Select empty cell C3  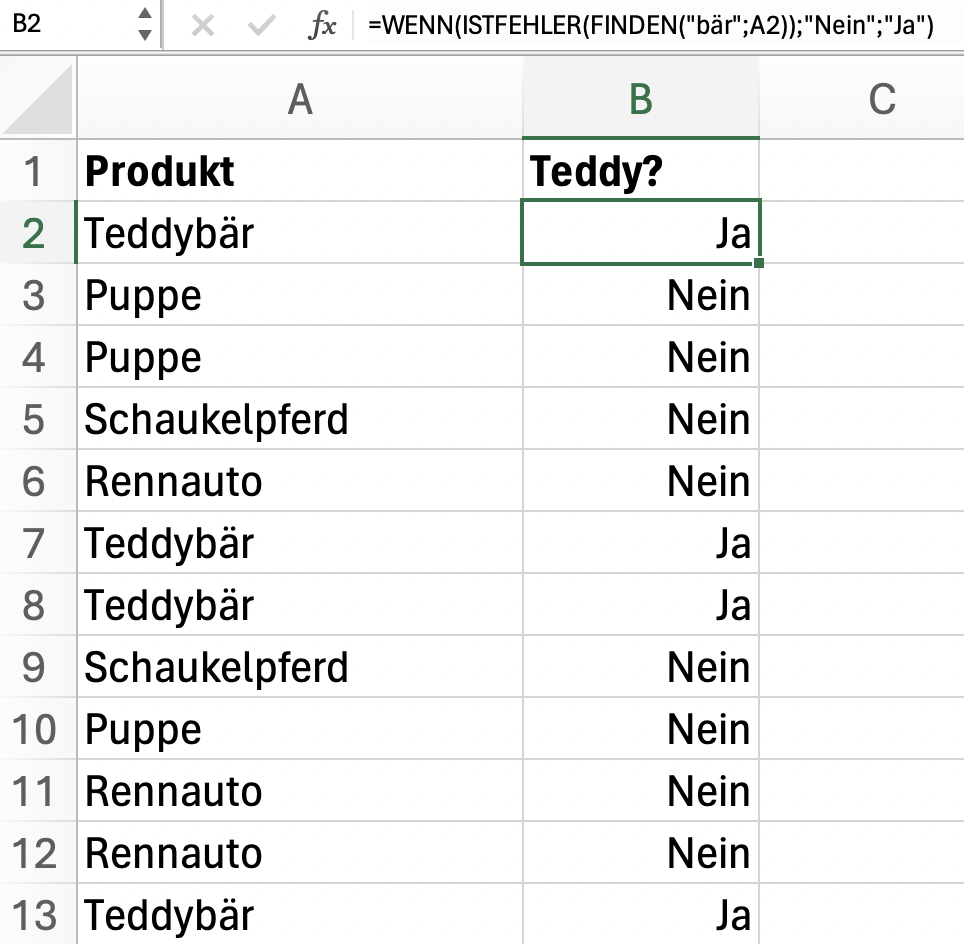pyautogui.click(x=862, y=295)
